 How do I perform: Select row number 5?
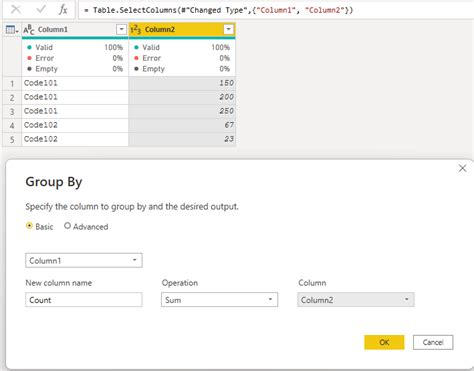(x=12, y=139)
